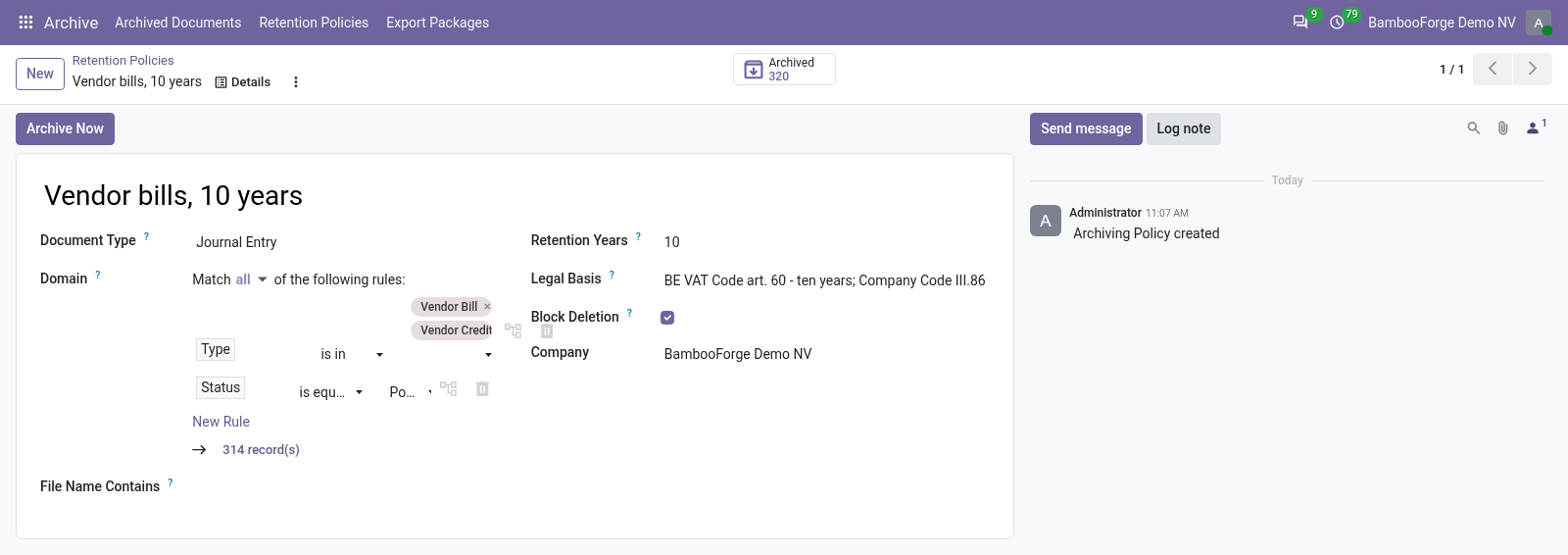This screenshot has height=555, width=1568.
Task: Show the Domain field help tooltip
Action: (x=98, y=275)
